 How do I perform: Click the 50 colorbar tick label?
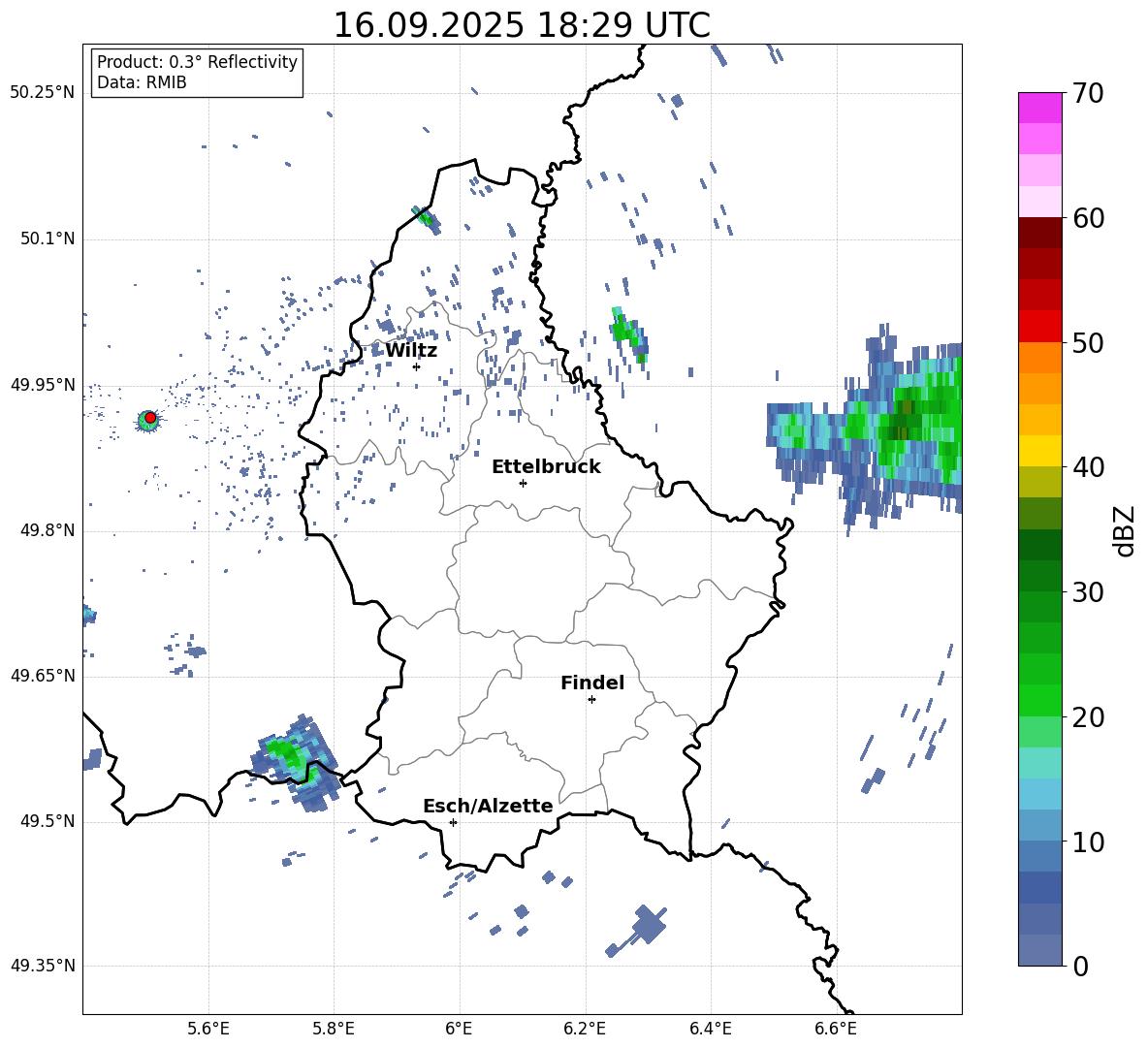click(1088, 342)
